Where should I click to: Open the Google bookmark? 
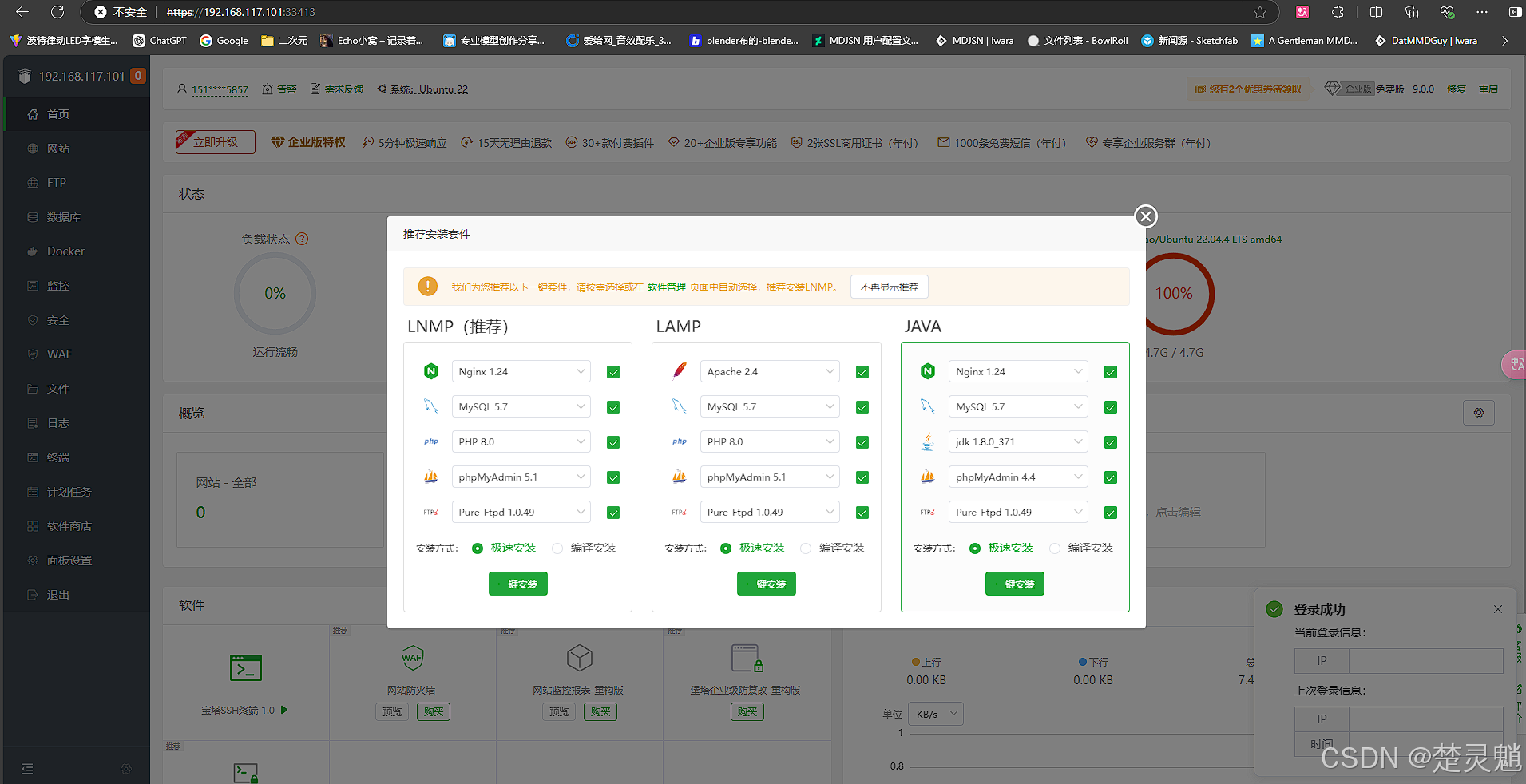click(224, 41)
